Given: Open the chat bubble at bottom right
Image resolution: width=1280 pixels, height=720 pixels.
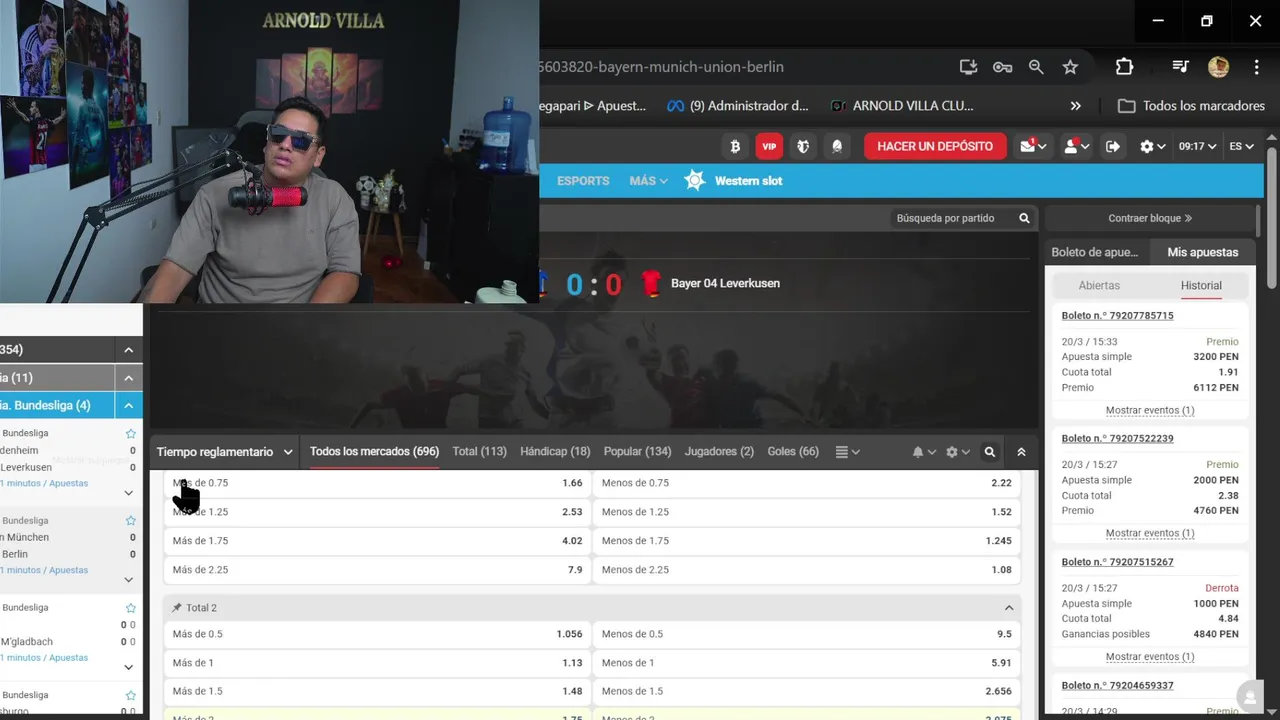Looking at the screenshot, I should (x=1249, y=697).
